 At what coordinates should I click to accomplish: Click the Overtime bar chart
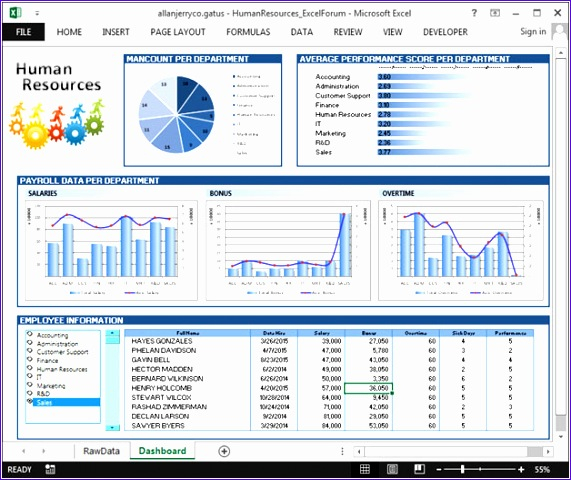tap(461, 250)
